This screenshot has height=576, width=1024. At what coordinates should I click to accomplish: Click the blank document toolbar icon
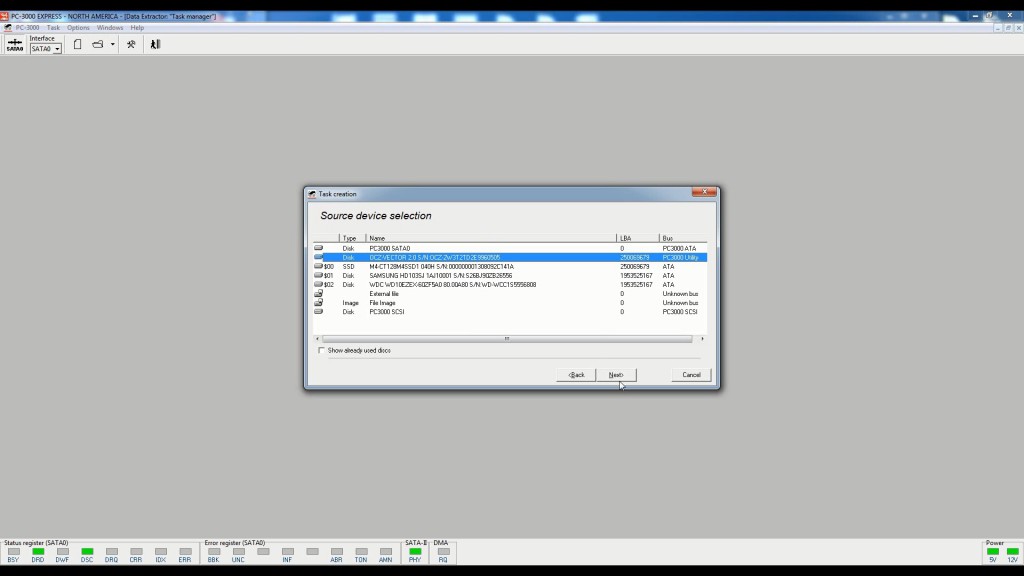tap(78, 44)
